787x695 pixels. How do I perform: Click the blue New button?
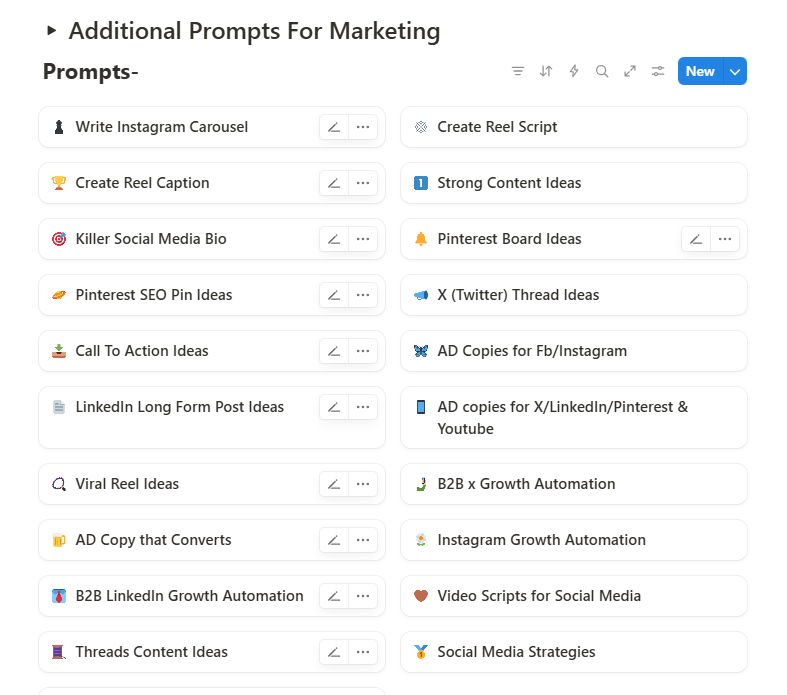(x=700, y=71)
